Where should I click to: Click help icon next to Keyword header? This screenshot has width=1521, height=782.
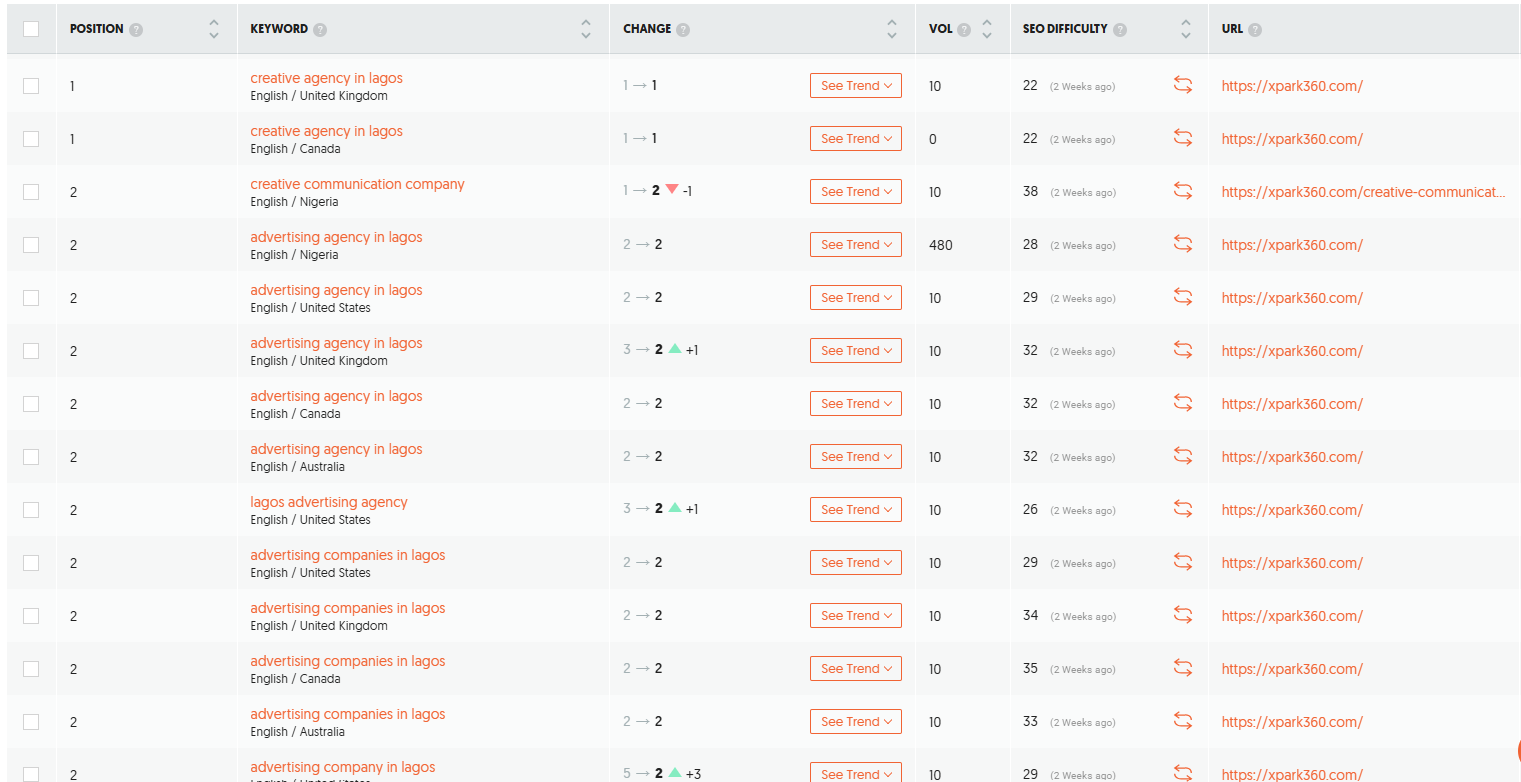coord(320,29)
